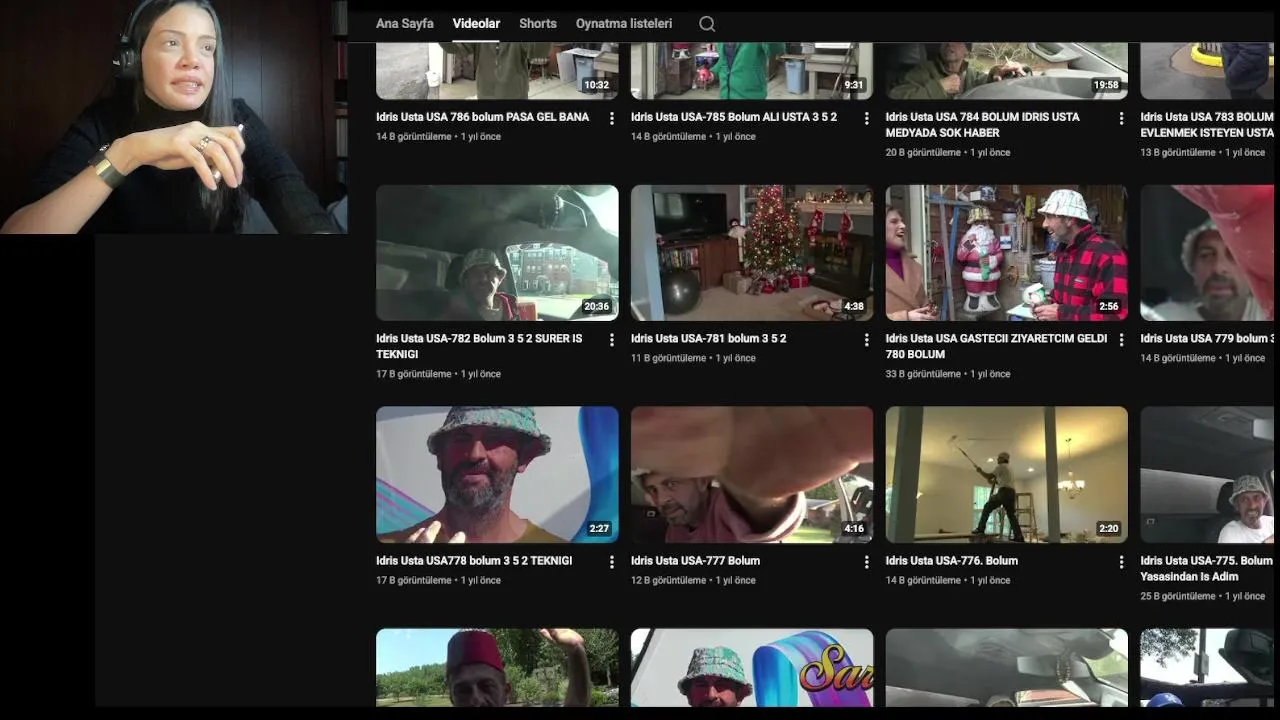Play the 2:27 bucket hat closeup thumbnail

(x=497, y=475)
